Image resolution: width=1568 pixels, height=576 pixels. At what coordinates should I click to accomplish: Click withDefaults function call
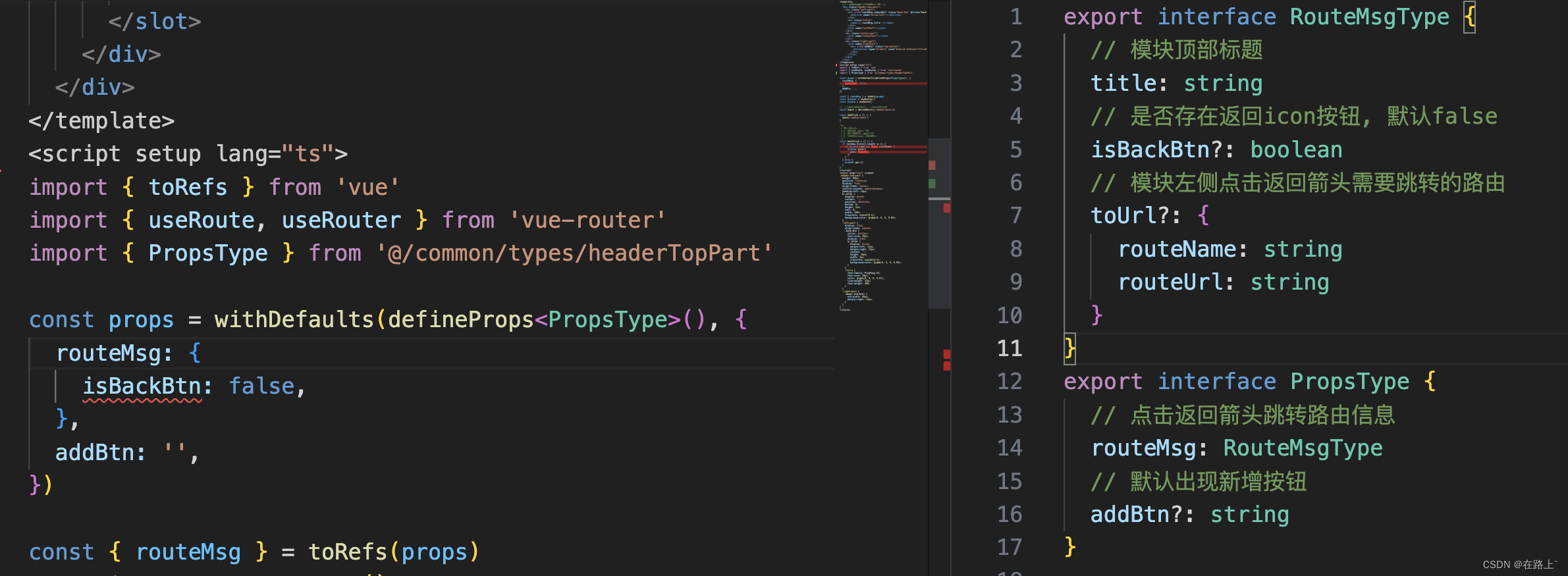click(294, 320)
